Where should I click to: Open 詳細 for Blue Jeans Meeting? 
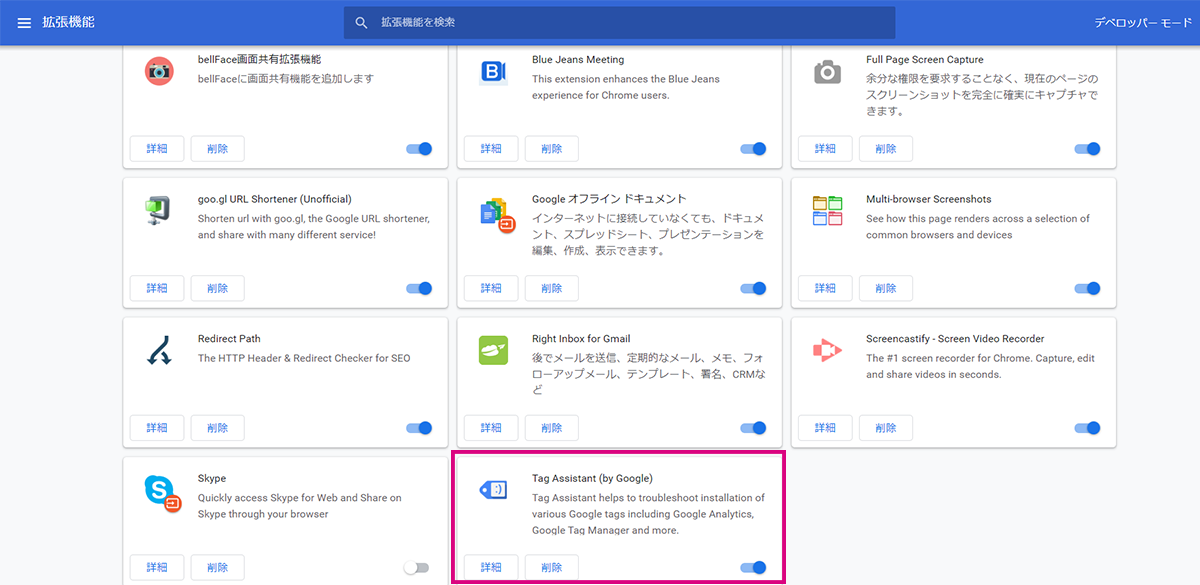tap(491, 149)
